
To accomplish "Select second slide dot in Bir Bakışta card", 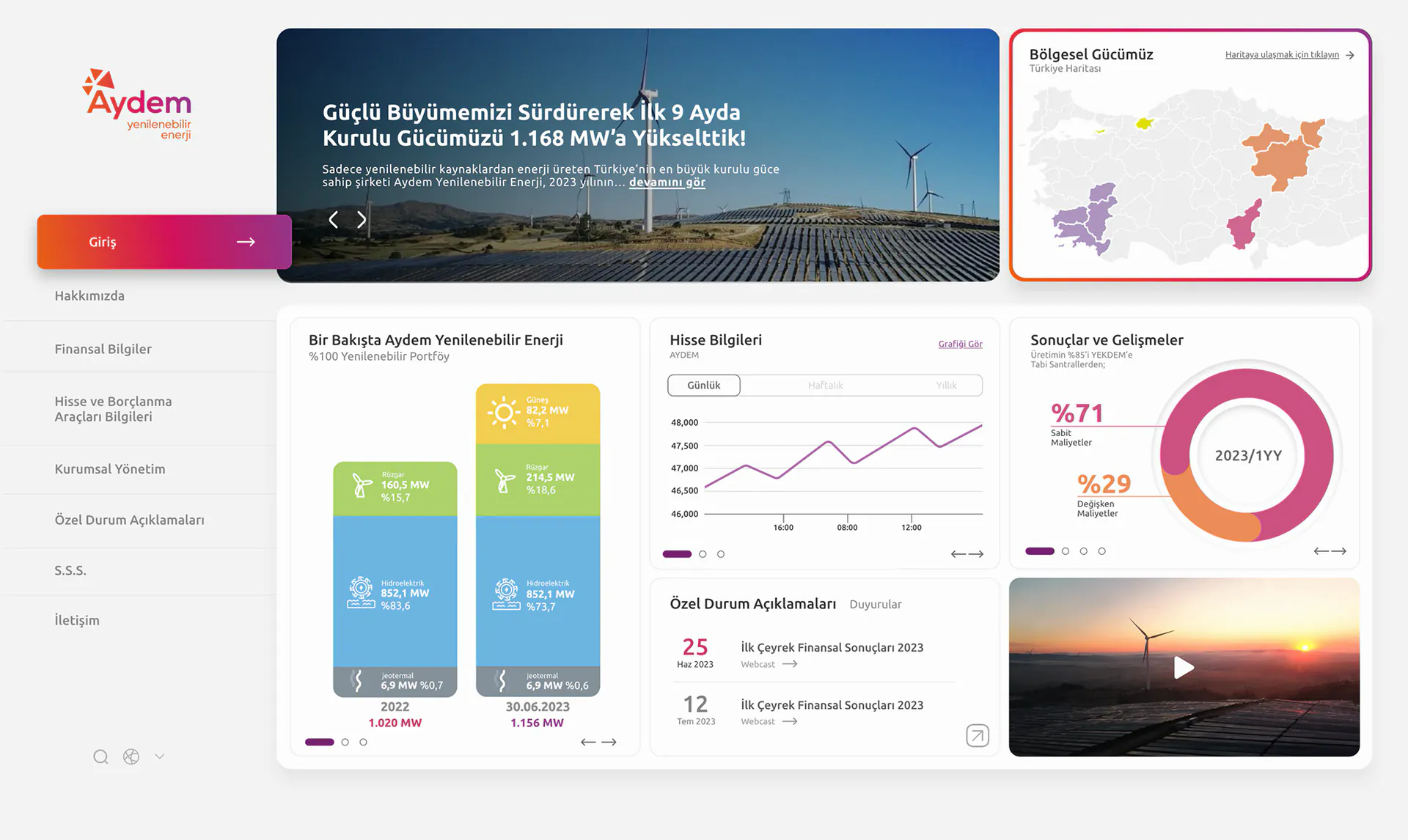I will [x=345, y=743].
